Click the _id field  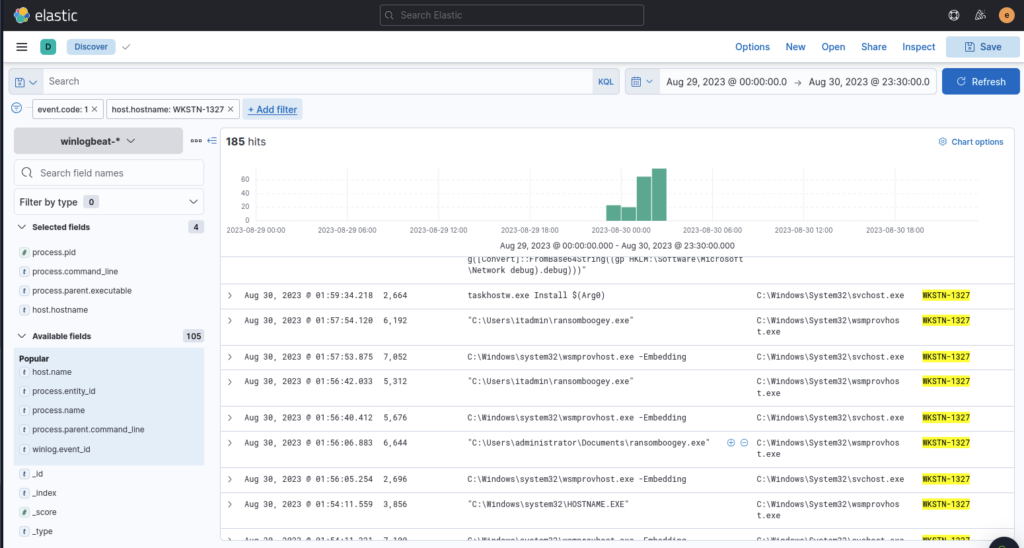37,474
